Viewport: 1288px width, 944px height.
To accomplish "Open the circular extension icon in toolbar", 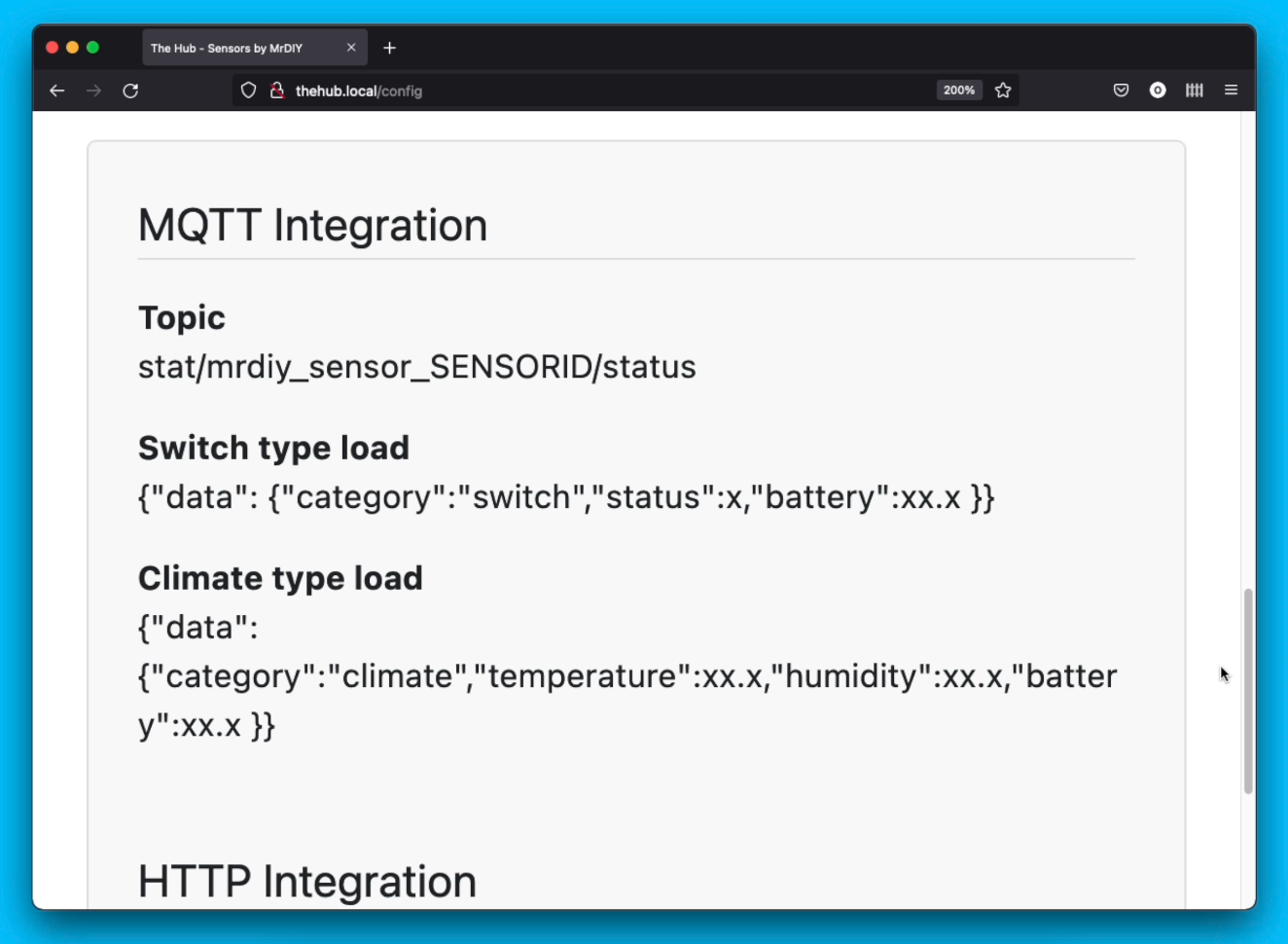I will point(1157,90).
